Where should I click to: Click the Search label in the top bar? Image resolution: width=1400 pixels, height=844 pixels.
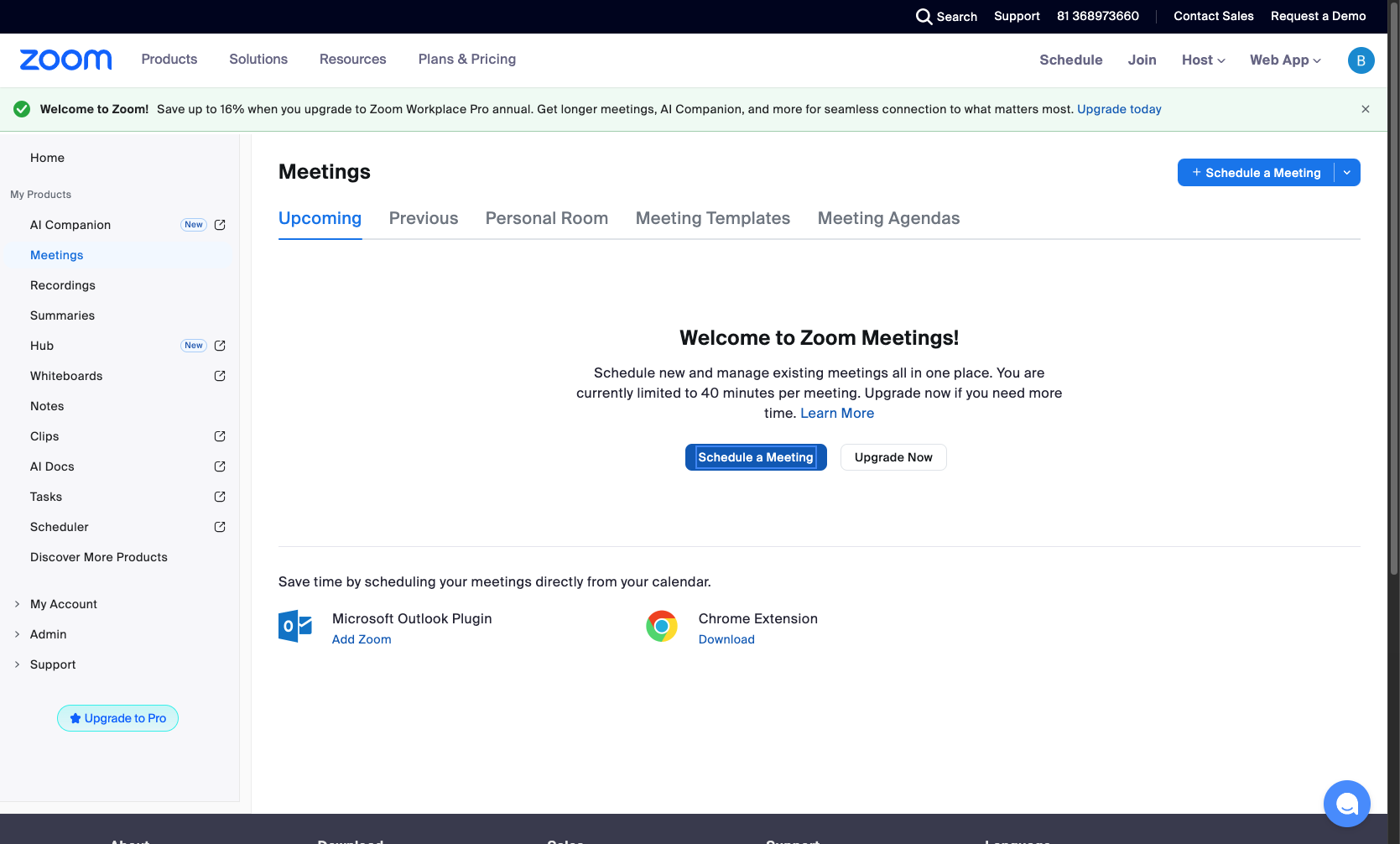957,17
